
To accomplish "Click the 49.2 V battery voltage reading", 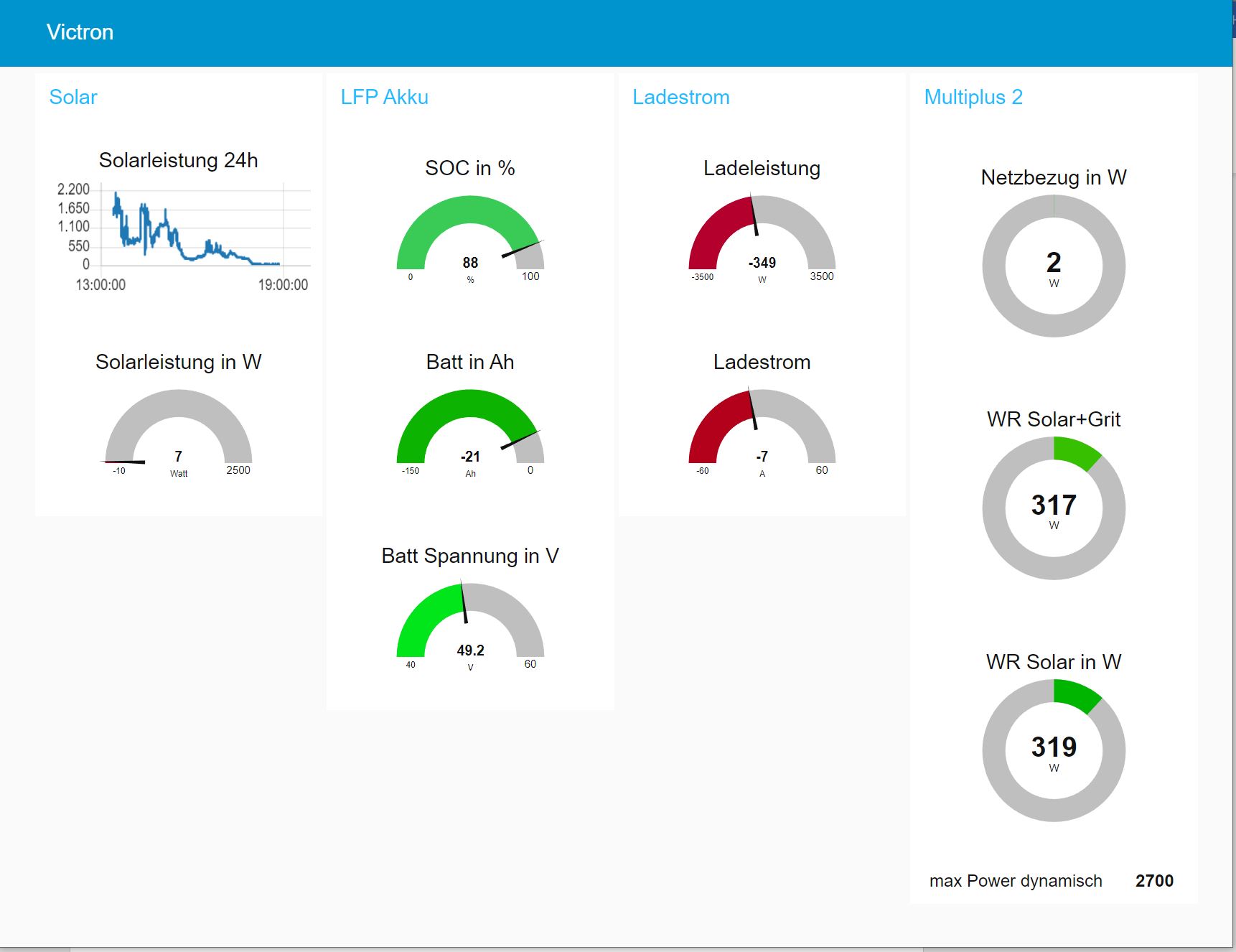I will 470,650.
